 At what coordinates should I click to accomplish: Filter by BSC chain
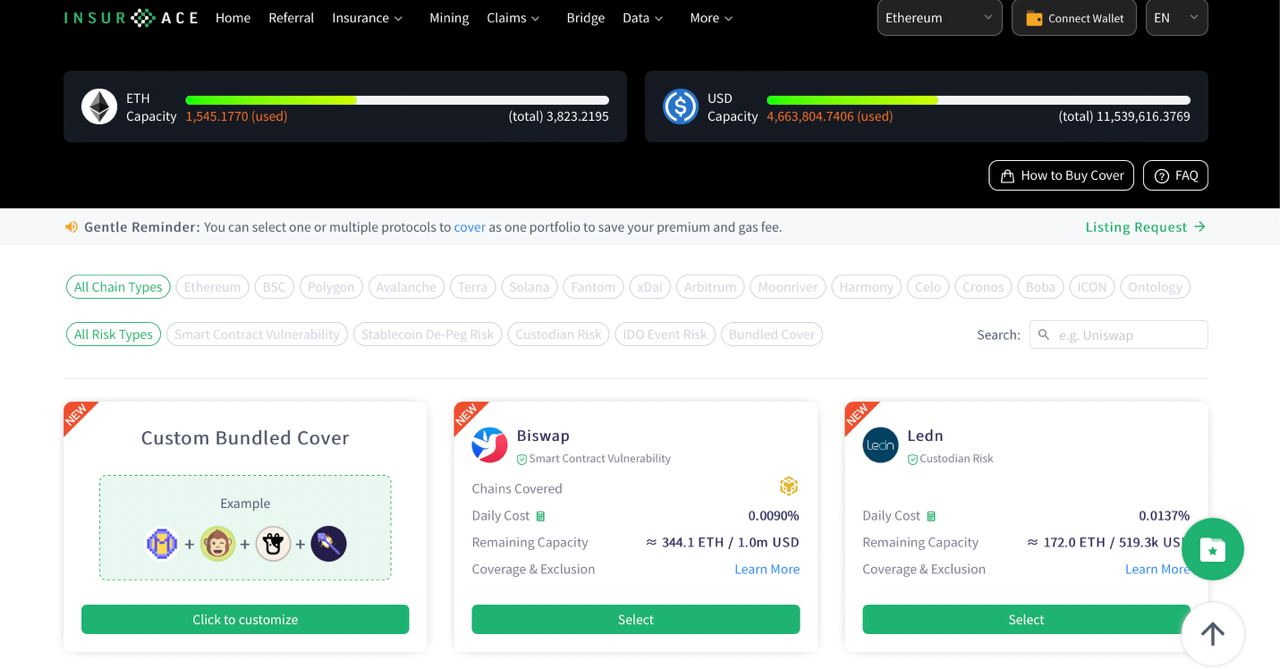274,287
